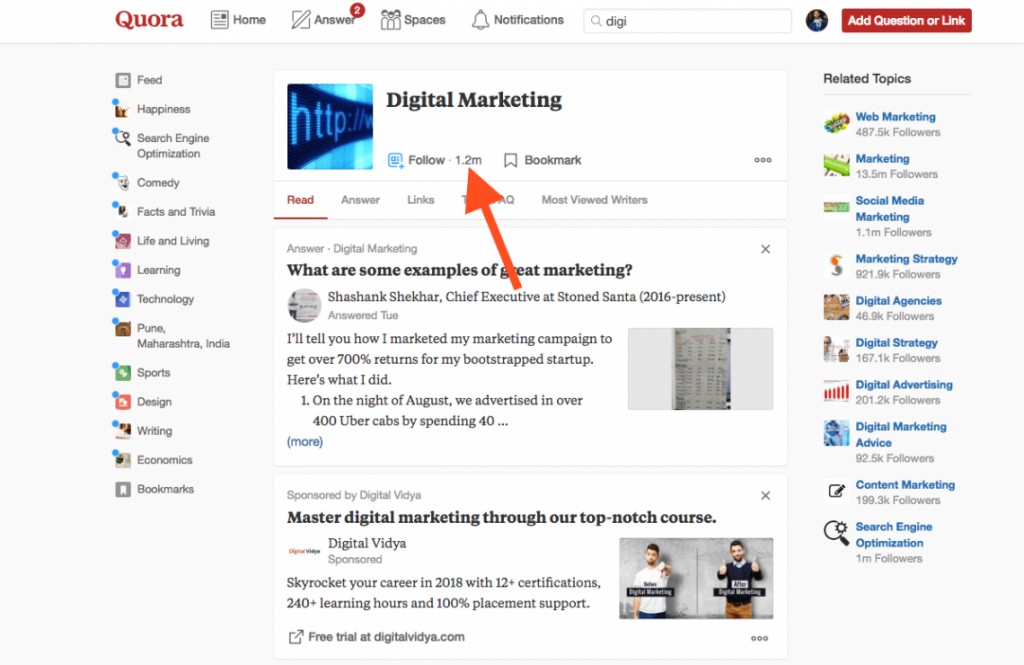The width and height of the screenshot is (1024, 665).
Task: Select the Feed icon in left sidebar
Action: (x=123, y=80)
